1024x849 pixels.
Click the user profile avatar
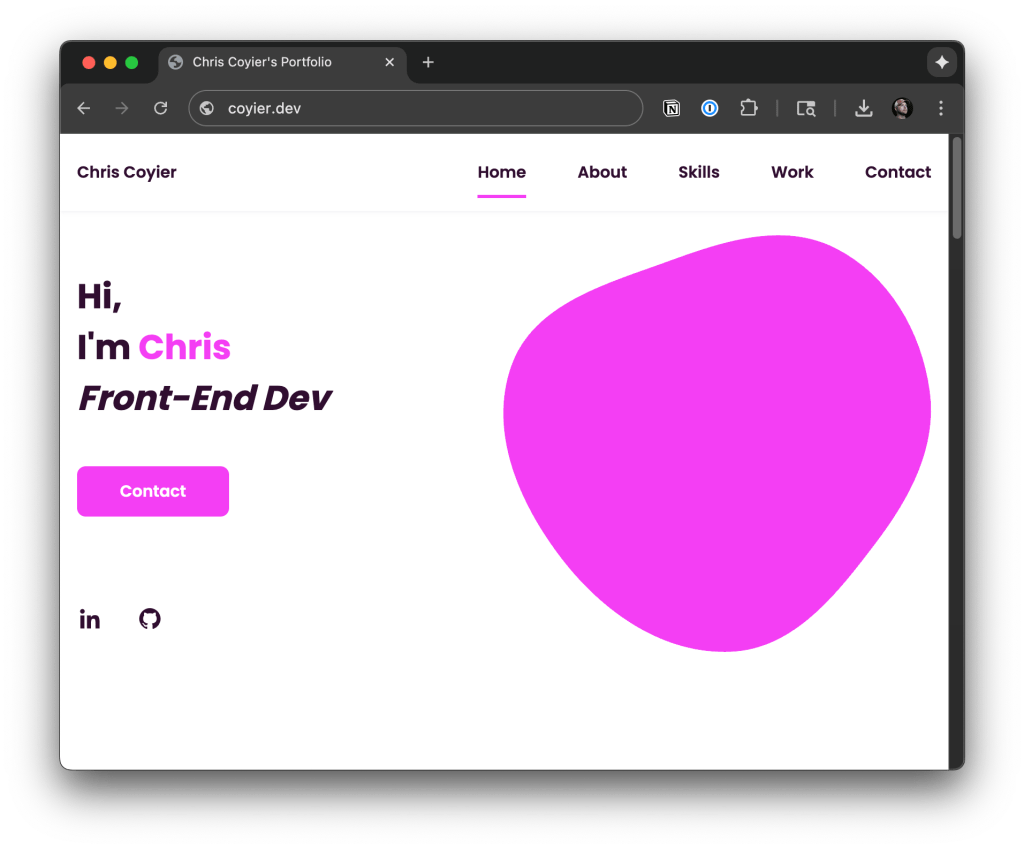point(902,108)
